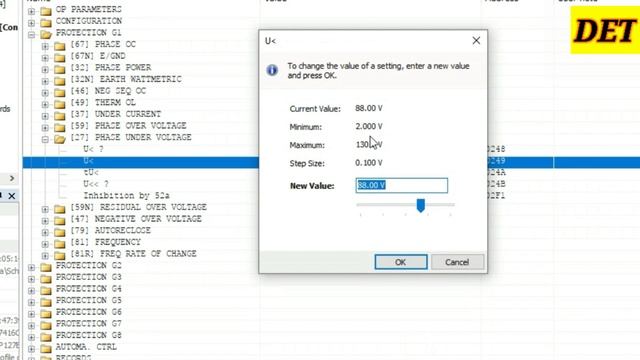This screenshot has height=360, width=640.
Task: Select the 'tU<' setting row
Action: click(91, 172)
